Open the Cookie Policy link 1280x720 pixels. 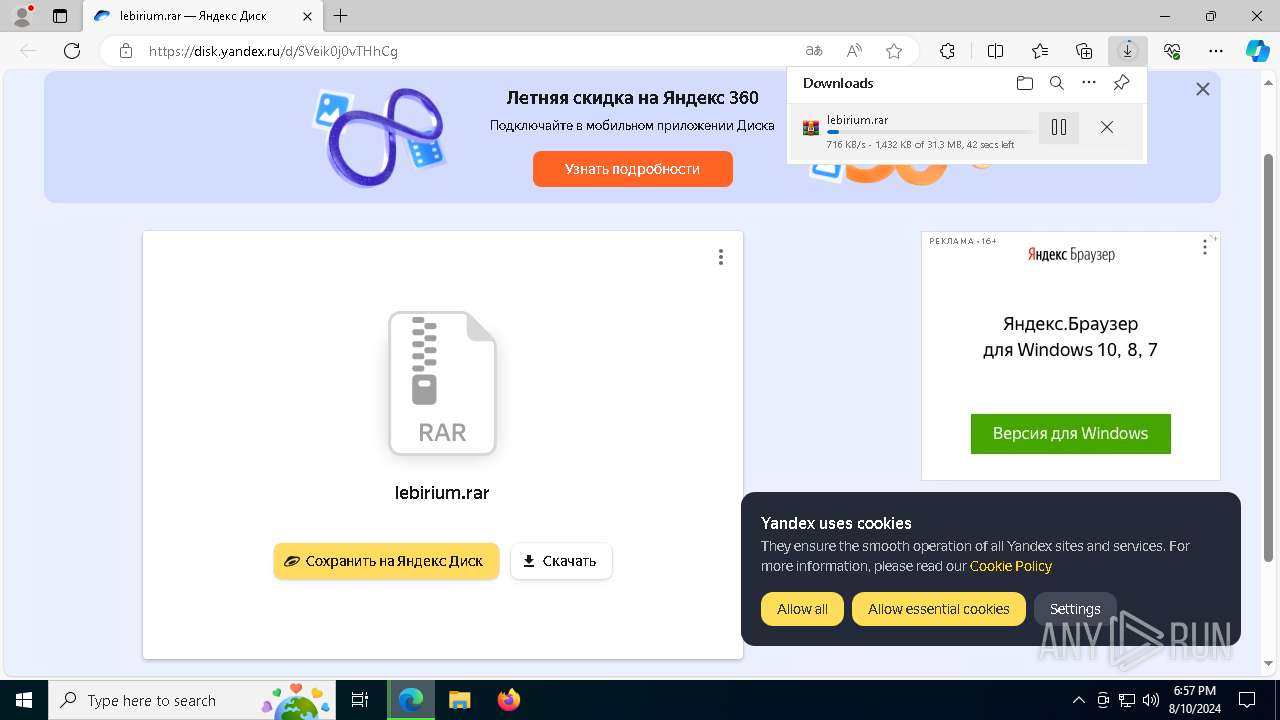[1011, 566]
